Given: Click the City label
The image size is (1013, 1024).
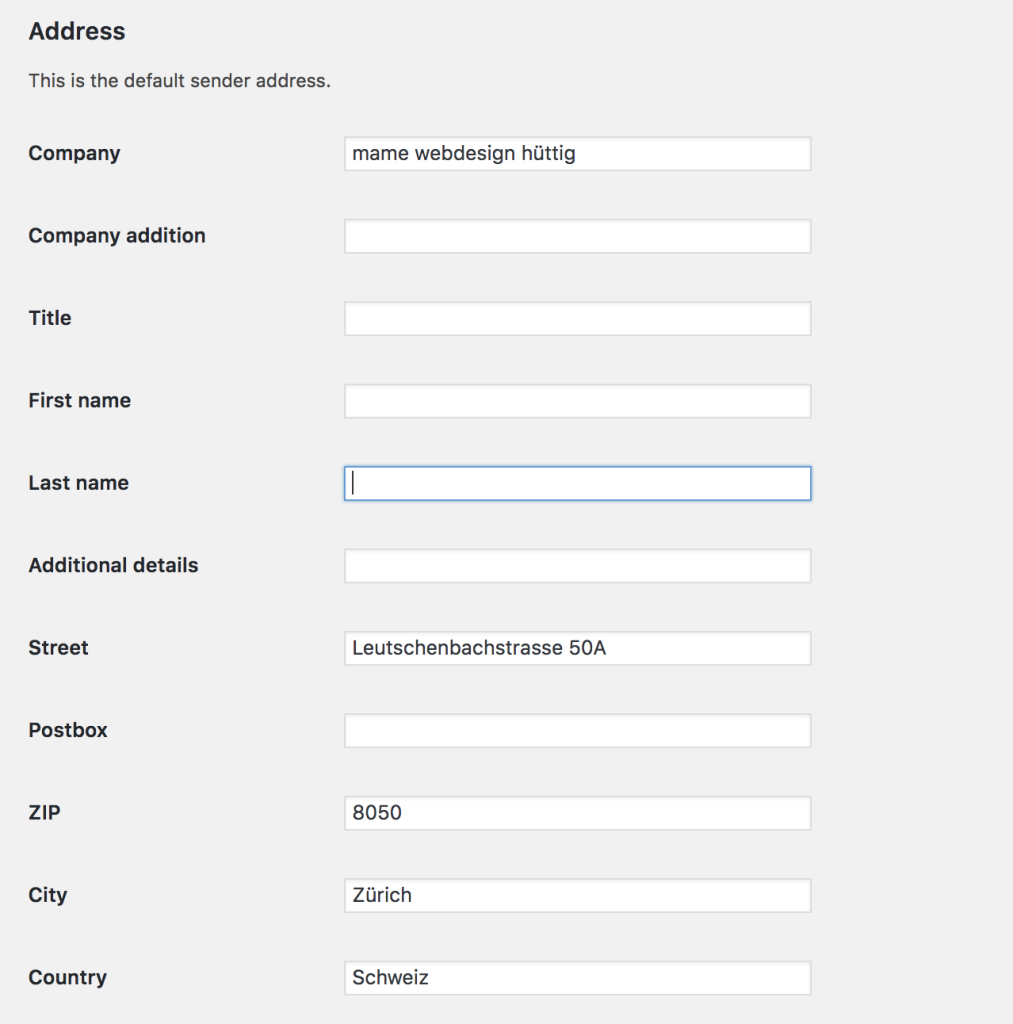Looking at the screenshot, I should coord(47,895).
